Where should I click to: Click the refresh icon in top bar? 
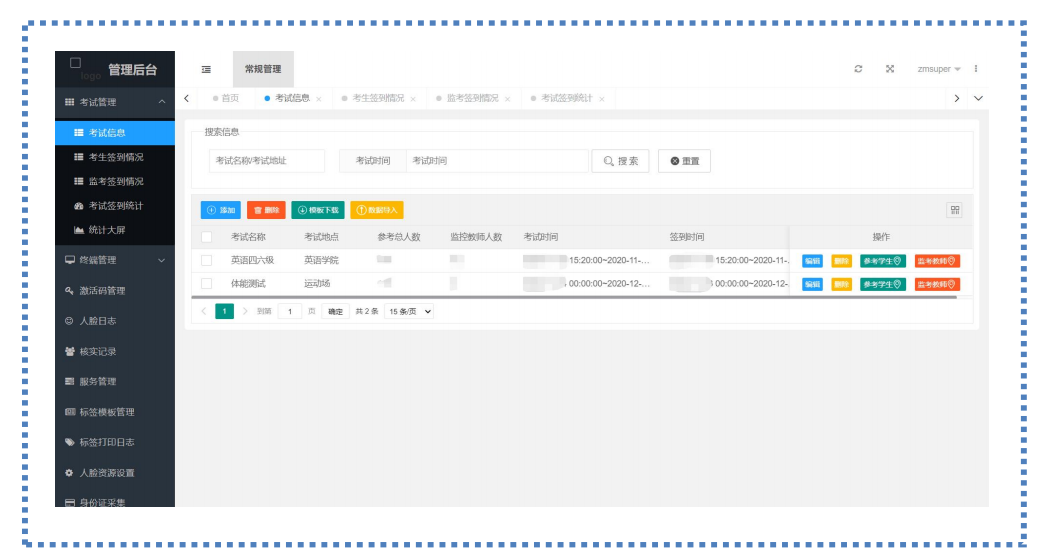pyautogui.click(x=858, y=69)
